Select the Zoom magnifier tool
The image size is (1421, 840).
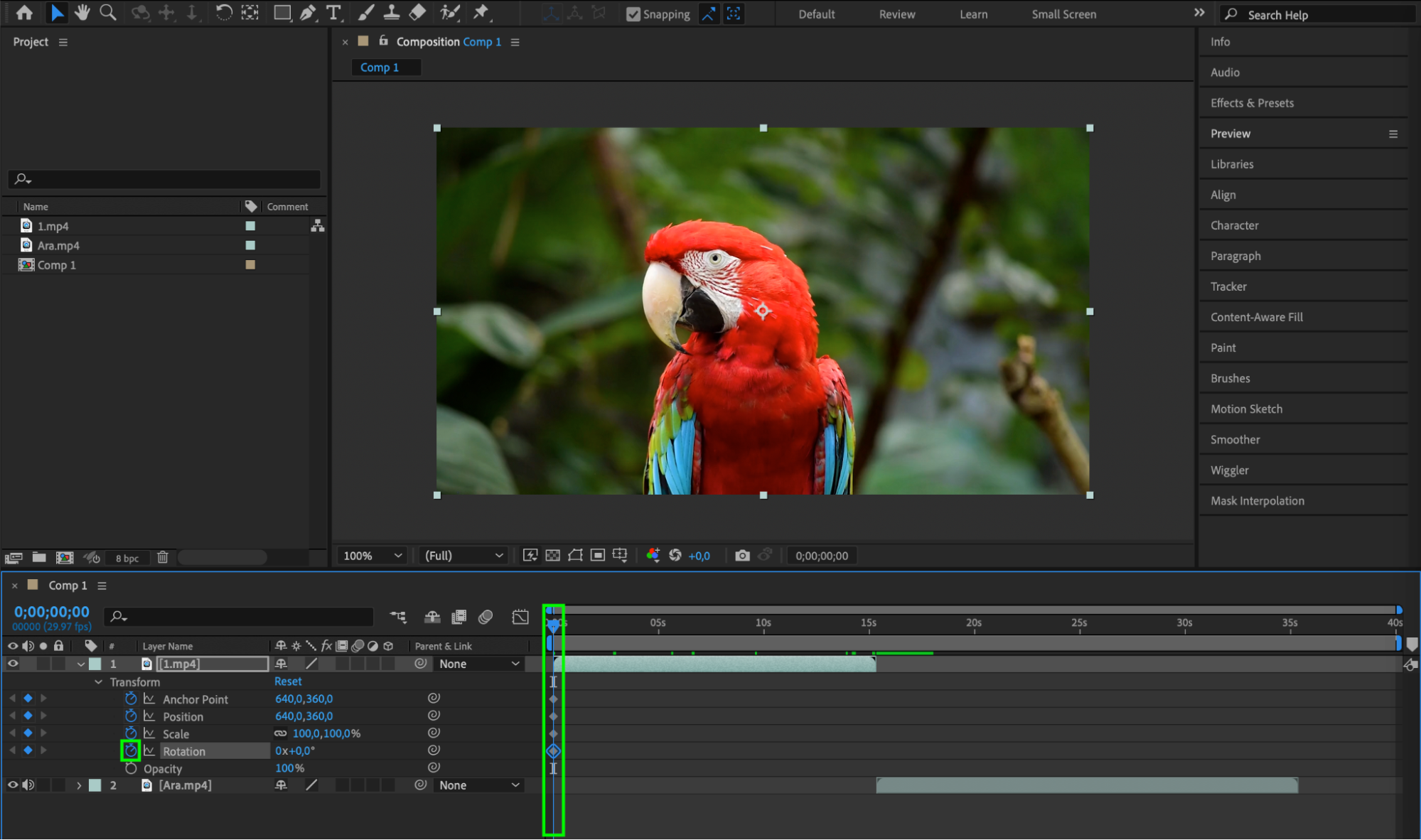pyautogui.click(x=108, y=13)
